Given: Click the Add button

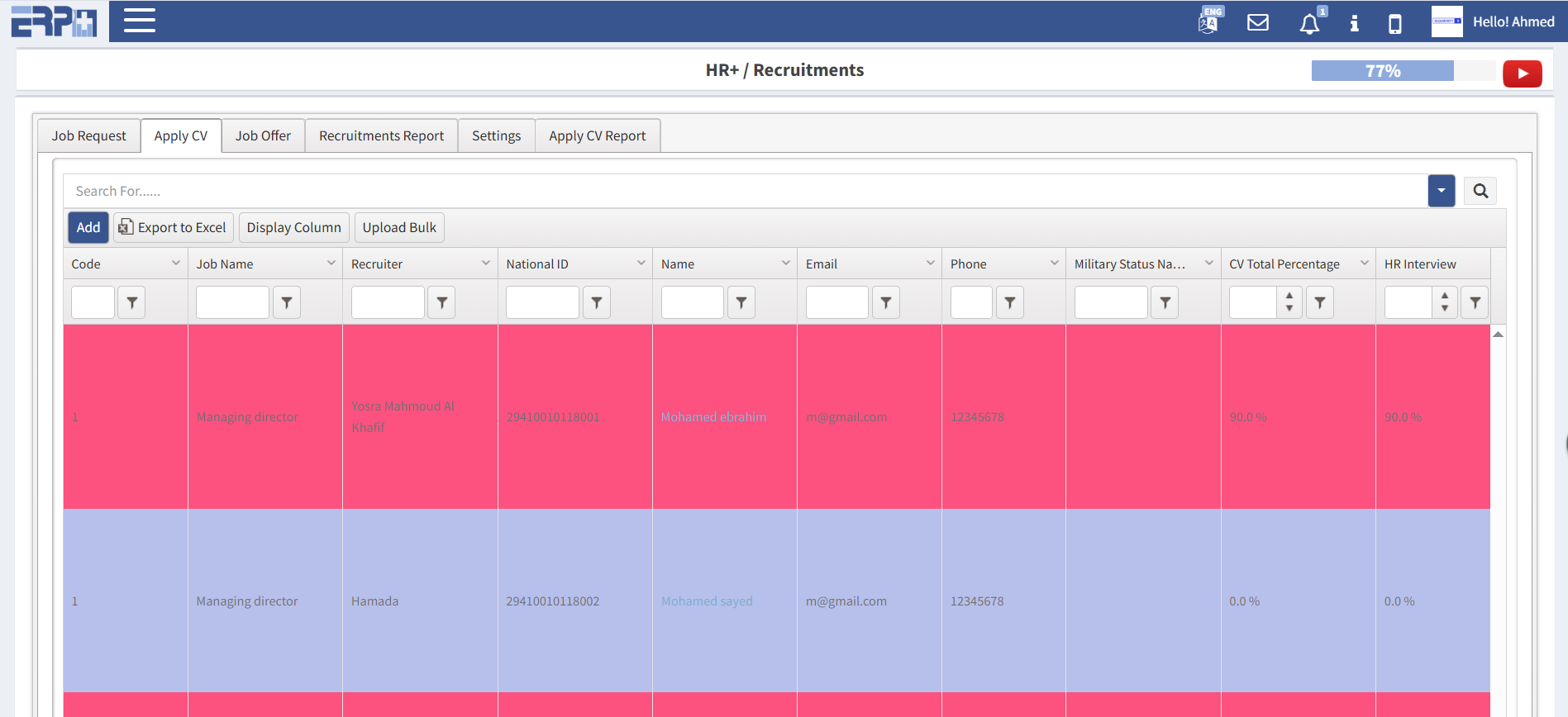Looking at the screenshot, I should coord(88,227).
